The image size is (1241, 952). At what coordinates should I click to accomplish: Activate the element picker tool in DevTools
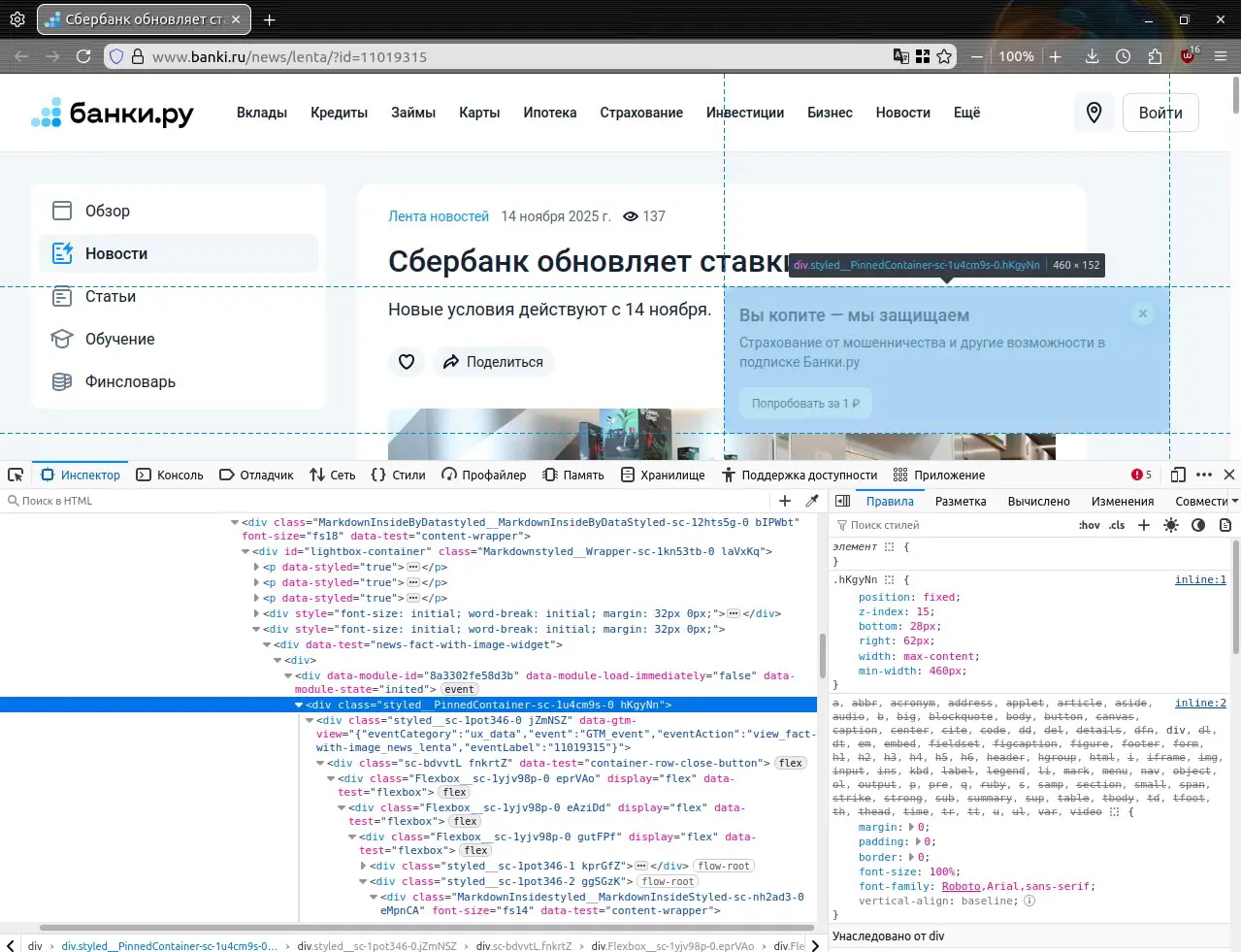16,475
